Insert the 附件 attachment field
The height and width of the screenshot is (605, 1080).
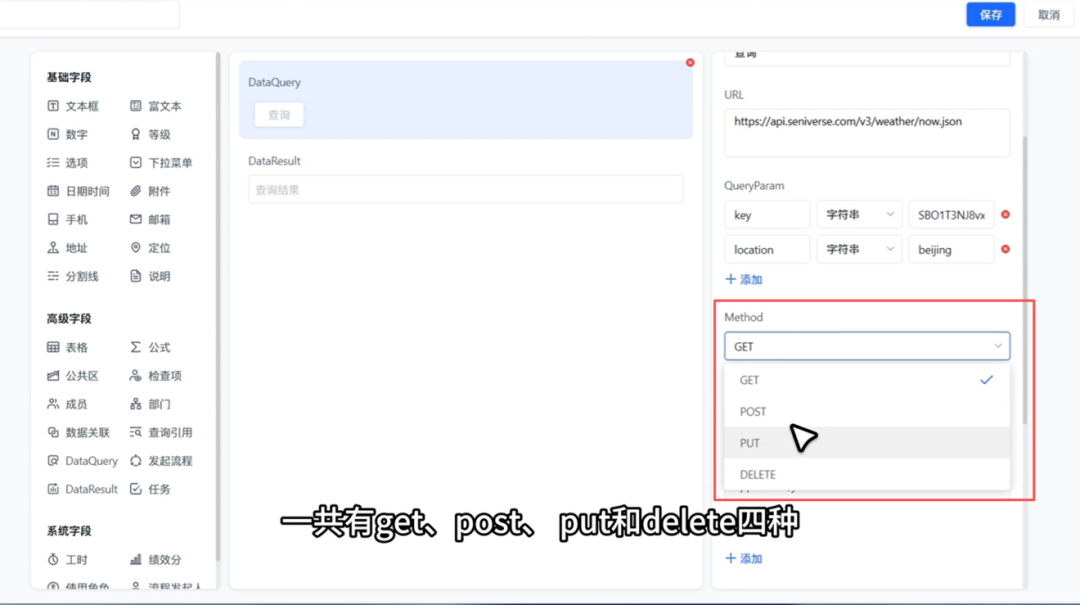click(150, 191)
